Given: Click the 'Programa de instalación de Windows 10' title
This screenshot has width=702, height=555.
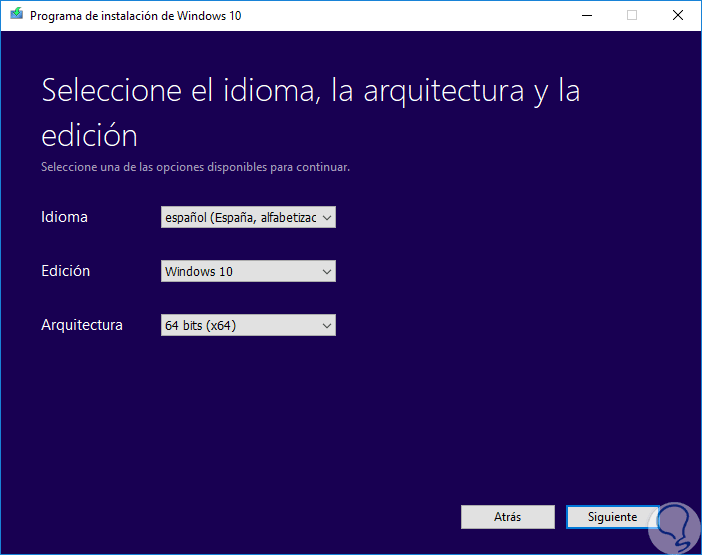Looking at the screenshot, I should (x=136, y=16).
